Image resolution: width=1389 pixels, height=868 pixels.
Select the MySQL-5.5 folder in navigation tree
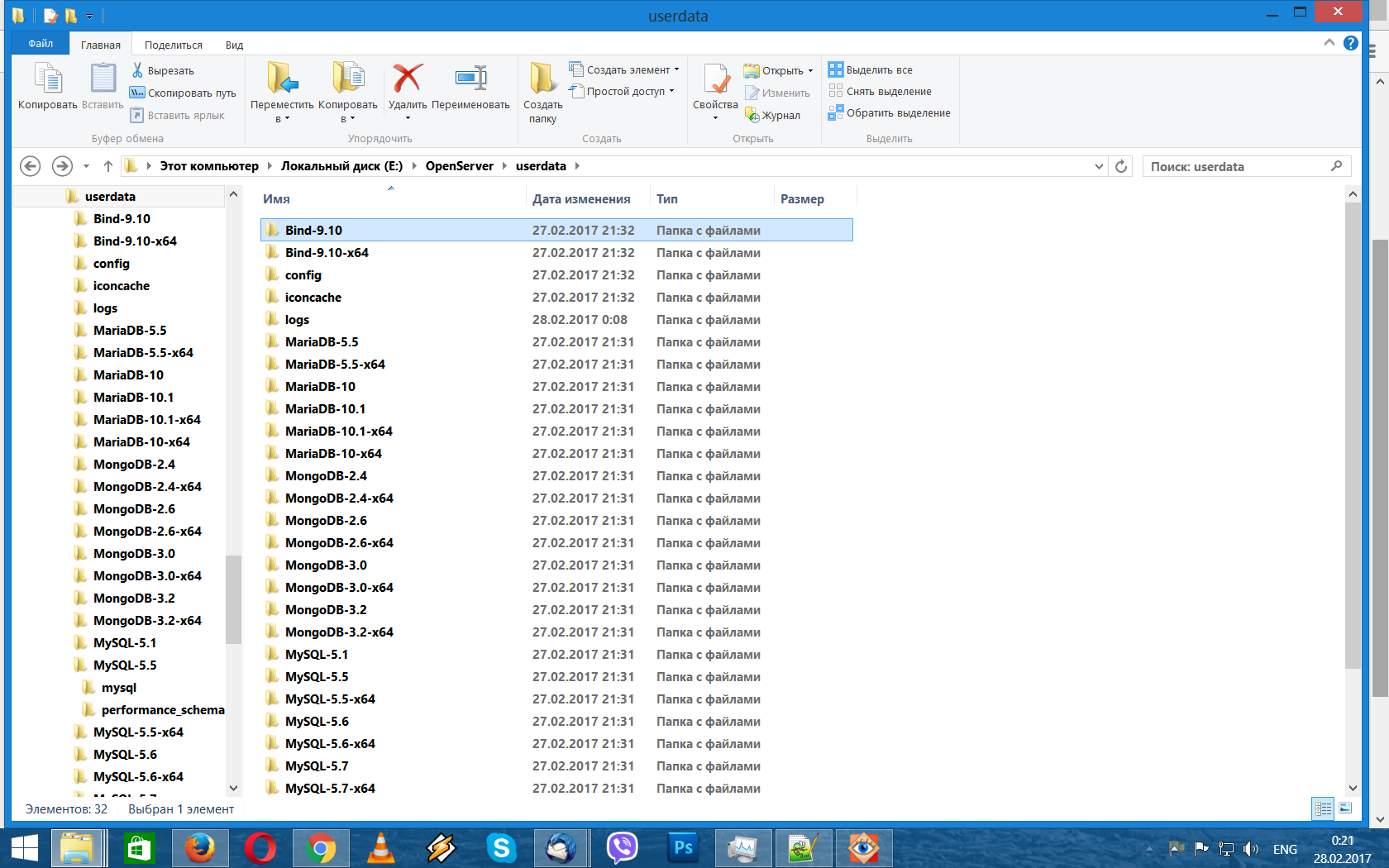point(125,665)
